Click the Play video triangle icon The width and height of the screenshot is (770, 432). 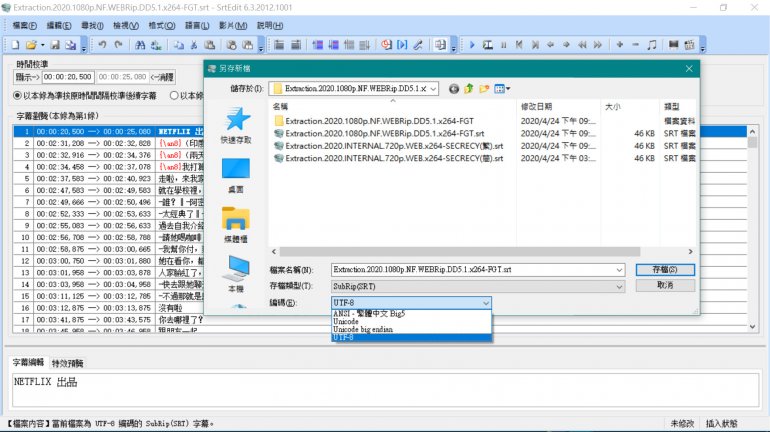(472, 45)
